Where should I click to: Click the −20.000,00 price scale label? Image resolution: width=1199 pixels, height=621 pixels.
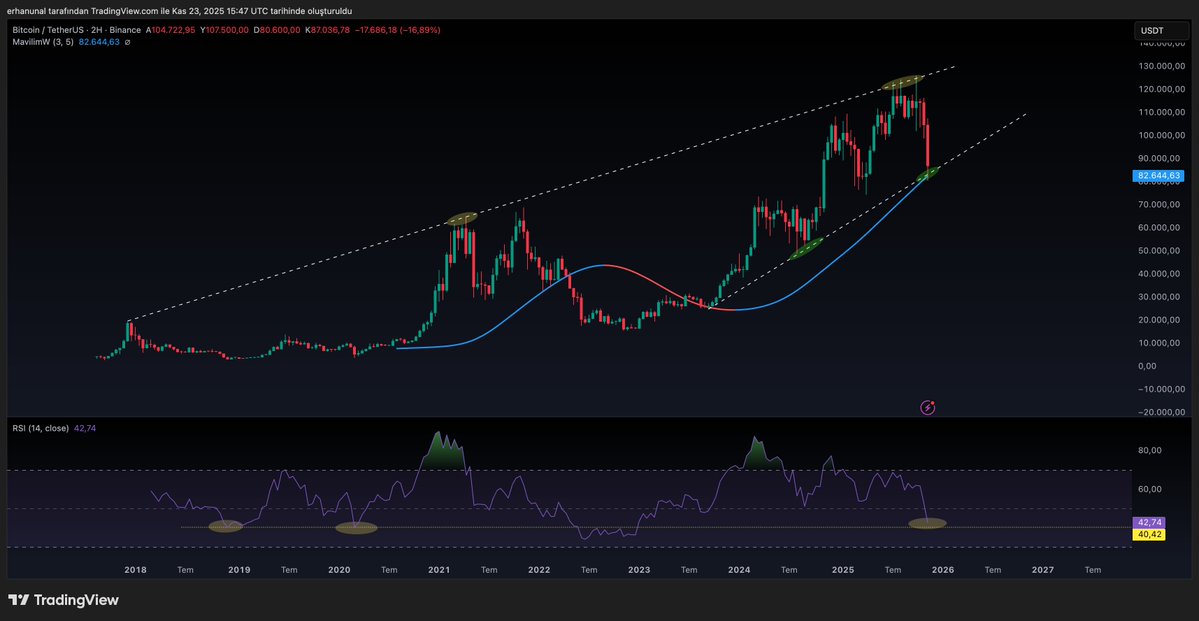click(1161, 412)
